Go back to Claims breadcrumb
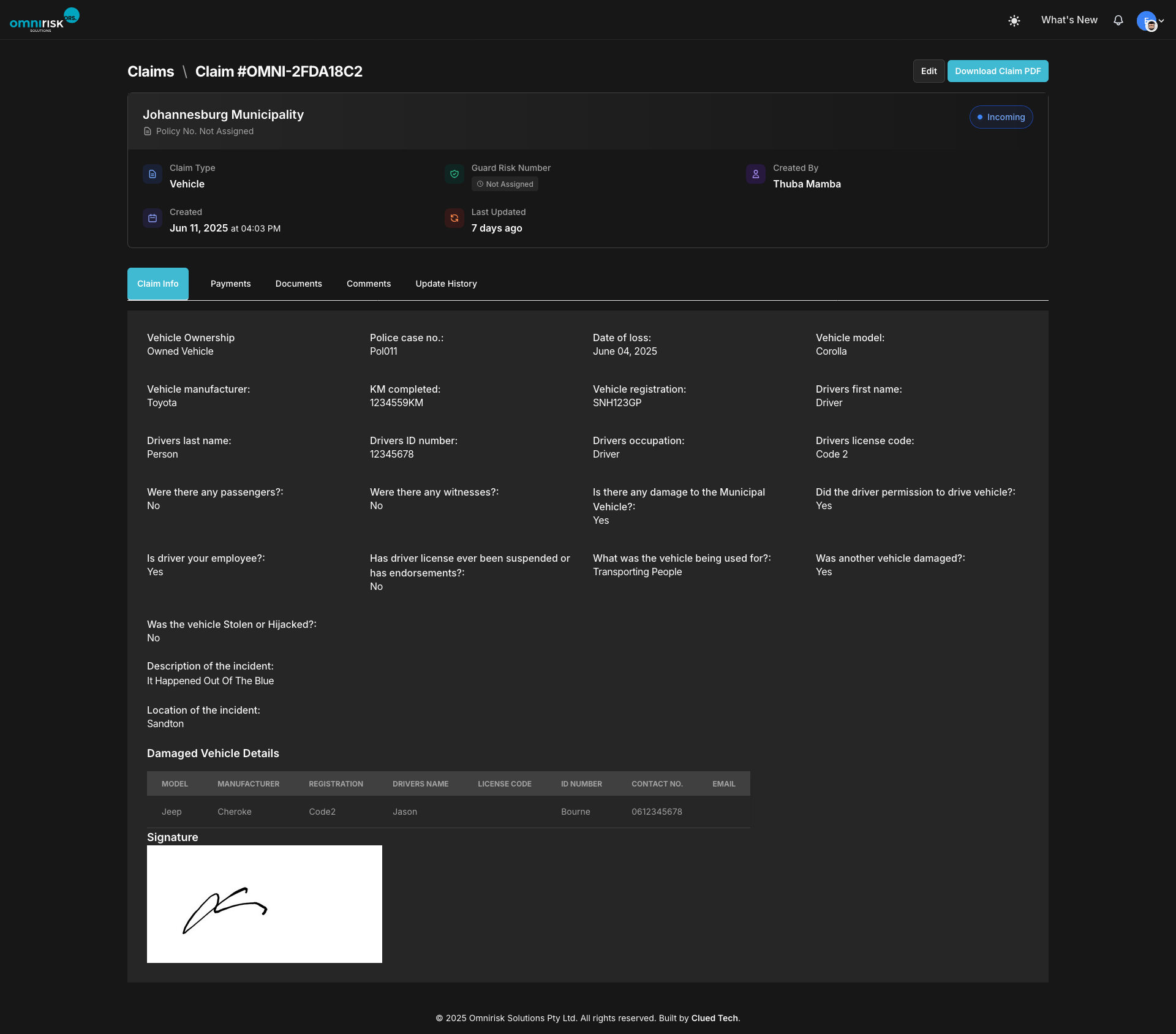The image size is (1176, 1034). [151, 72]
